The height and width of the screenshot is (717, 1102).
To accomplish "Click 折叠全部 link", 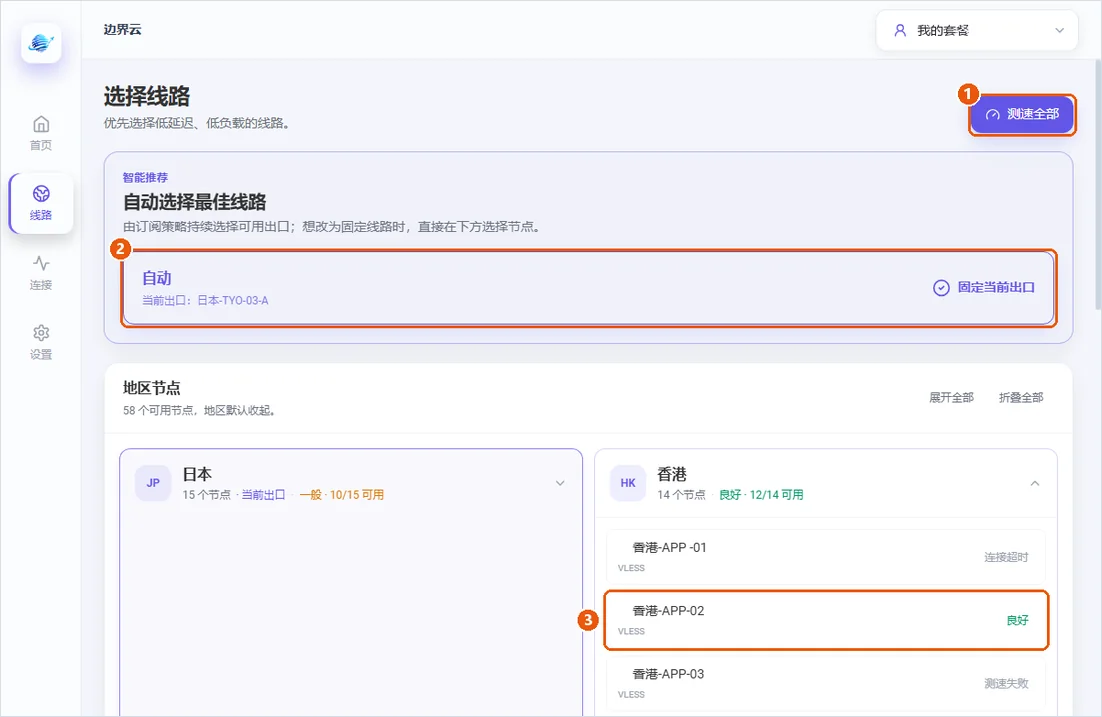I will (x=1020, y=398).
